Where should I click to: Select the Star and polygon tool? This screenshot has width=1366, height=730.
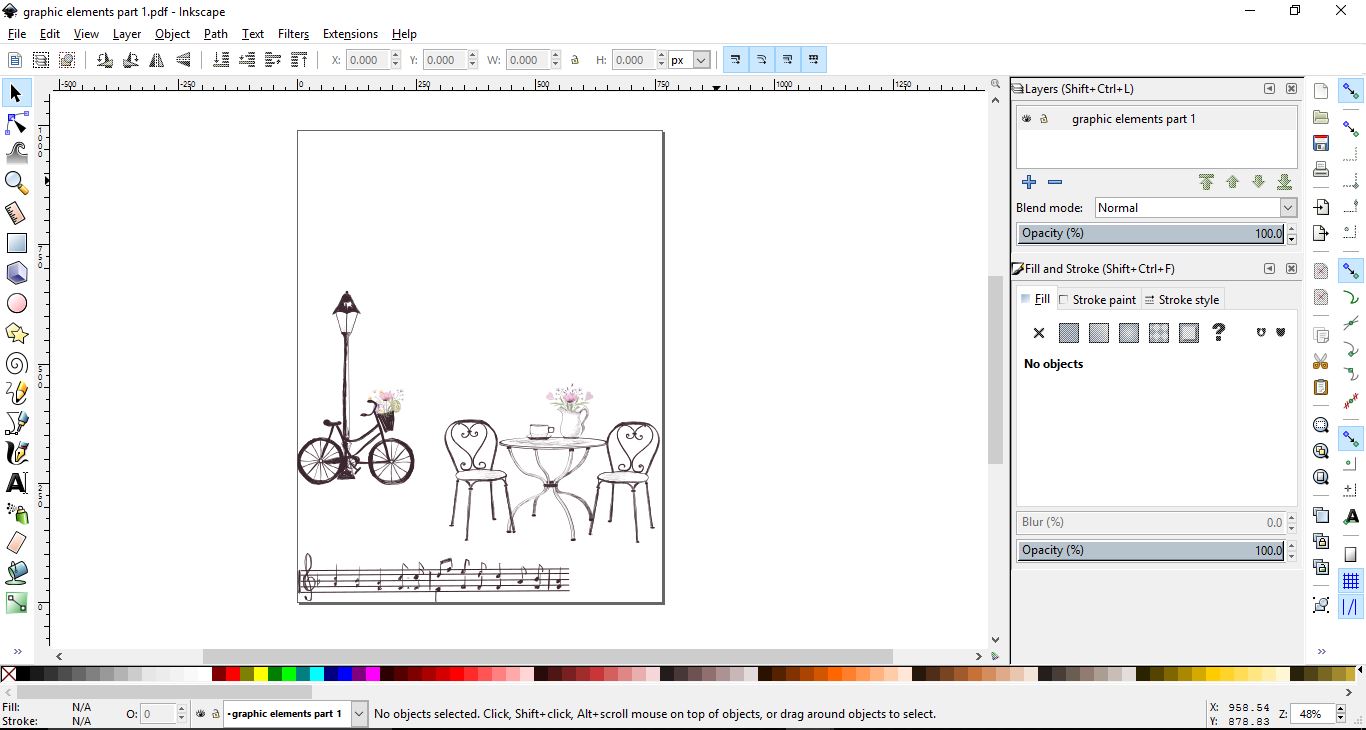pyautogui.click(x=16, y=333)
